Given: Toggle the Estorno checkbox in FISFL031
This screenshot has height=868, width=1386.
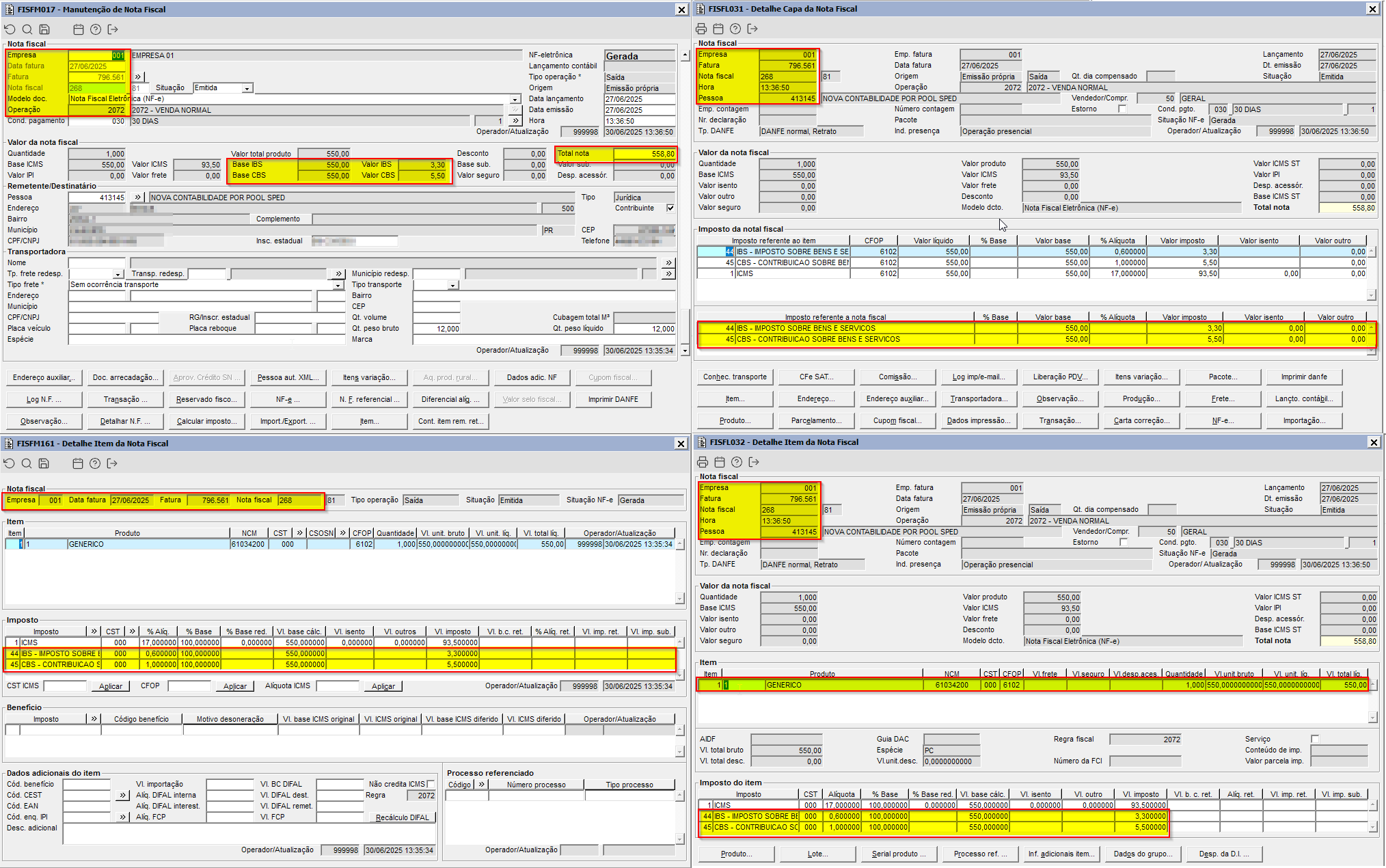Looking at the screenshot, I should point(1122,109).
